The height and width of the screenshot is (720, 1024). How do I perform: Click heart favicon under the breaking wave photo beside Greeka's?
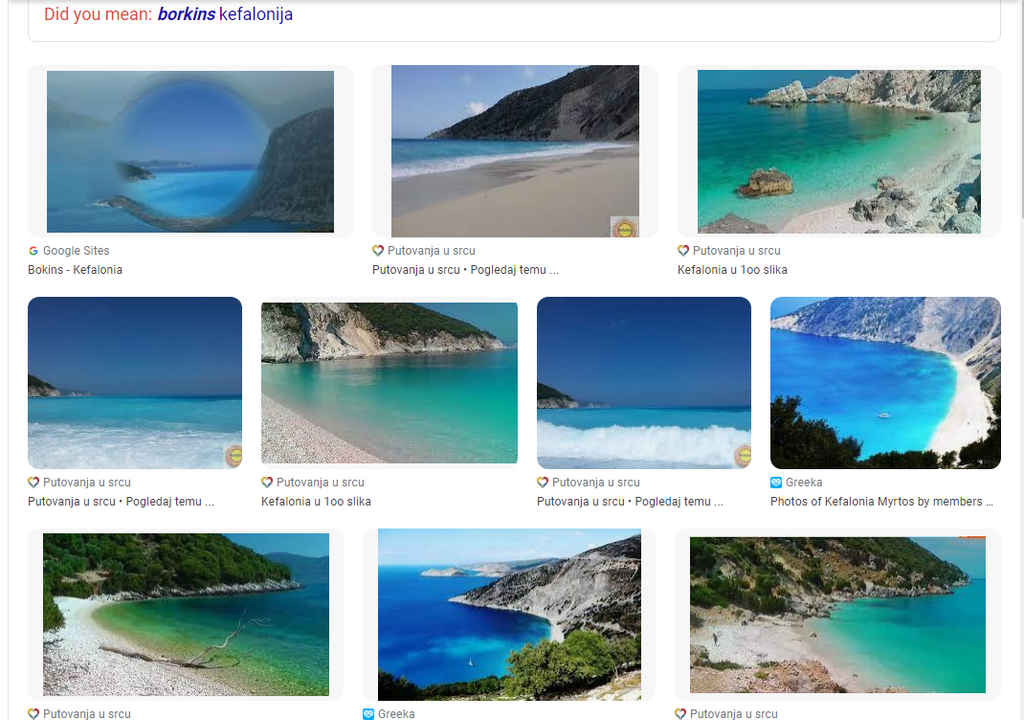pos(542,483)
